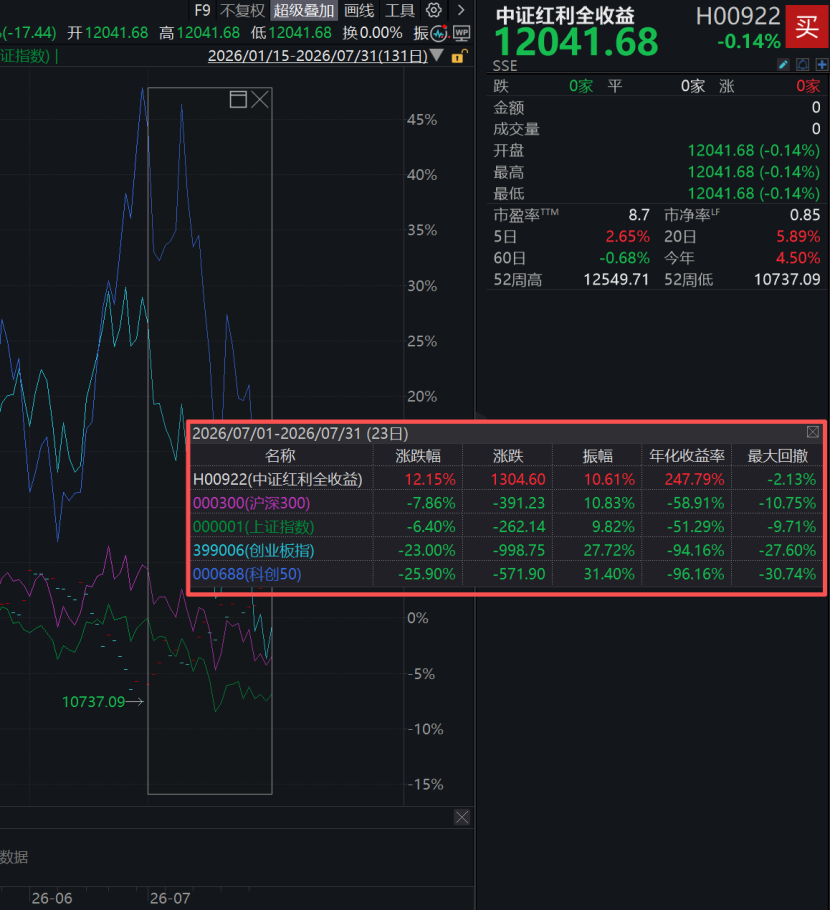Select the 000300(沪深300) row

[507, 503]
